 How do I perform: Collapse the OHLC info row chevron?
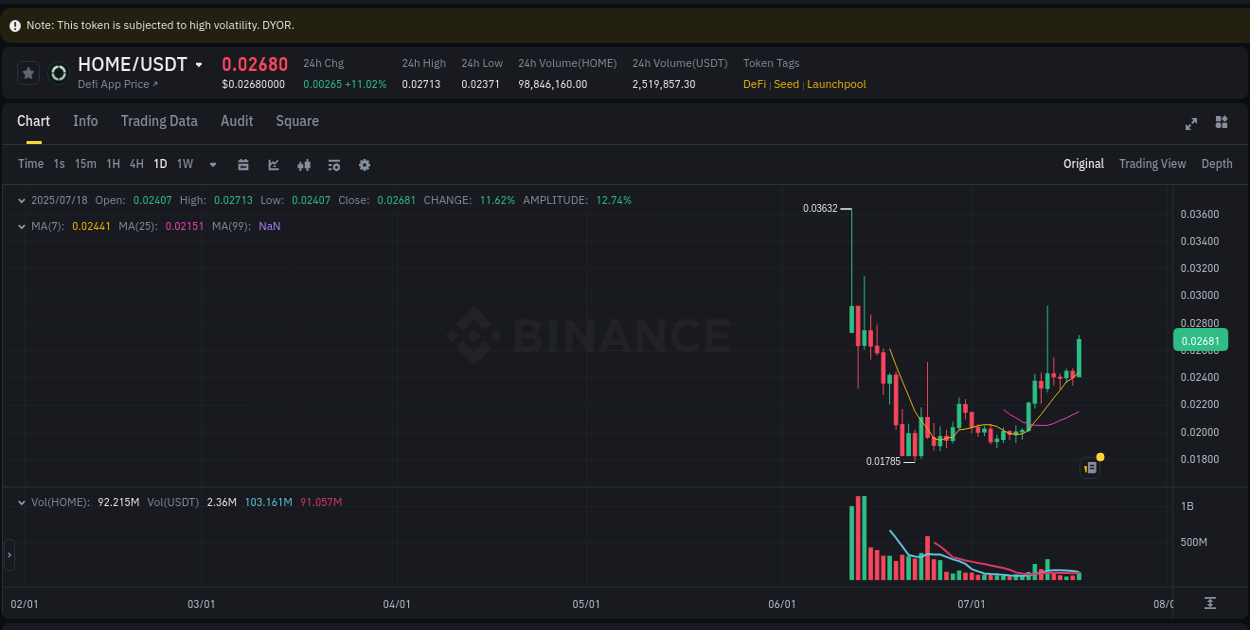21,200
